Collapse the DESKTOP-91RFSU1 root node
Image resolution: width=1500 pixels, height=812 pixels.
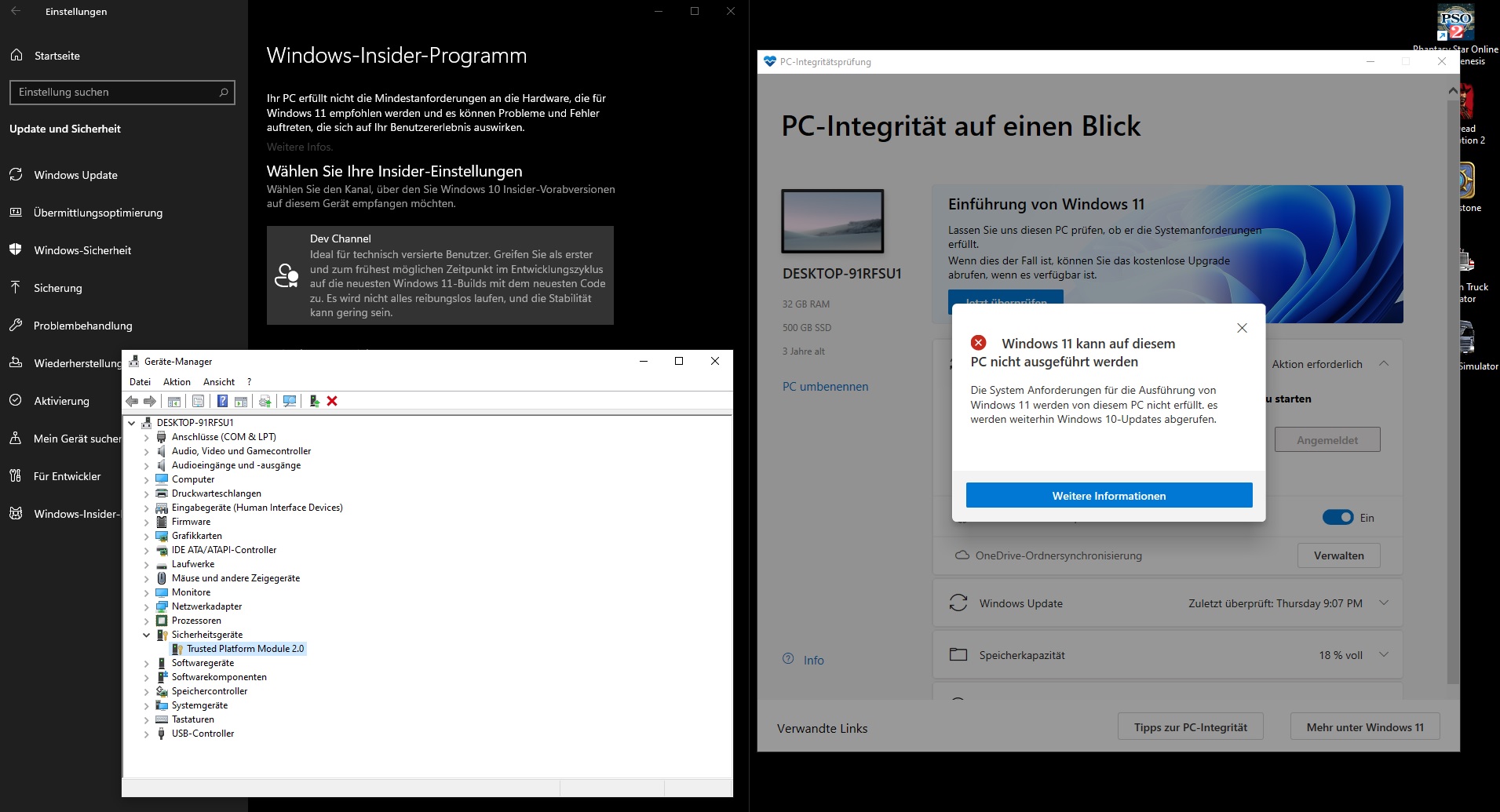click(132, 423)
